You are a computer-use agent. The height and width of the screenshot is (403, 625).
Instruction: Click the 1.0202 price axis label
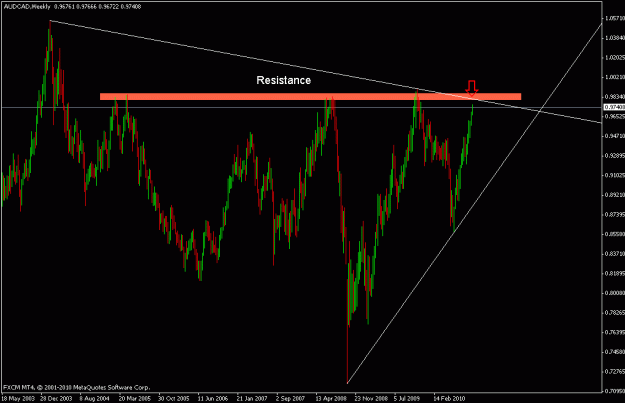tap(615, 57)
